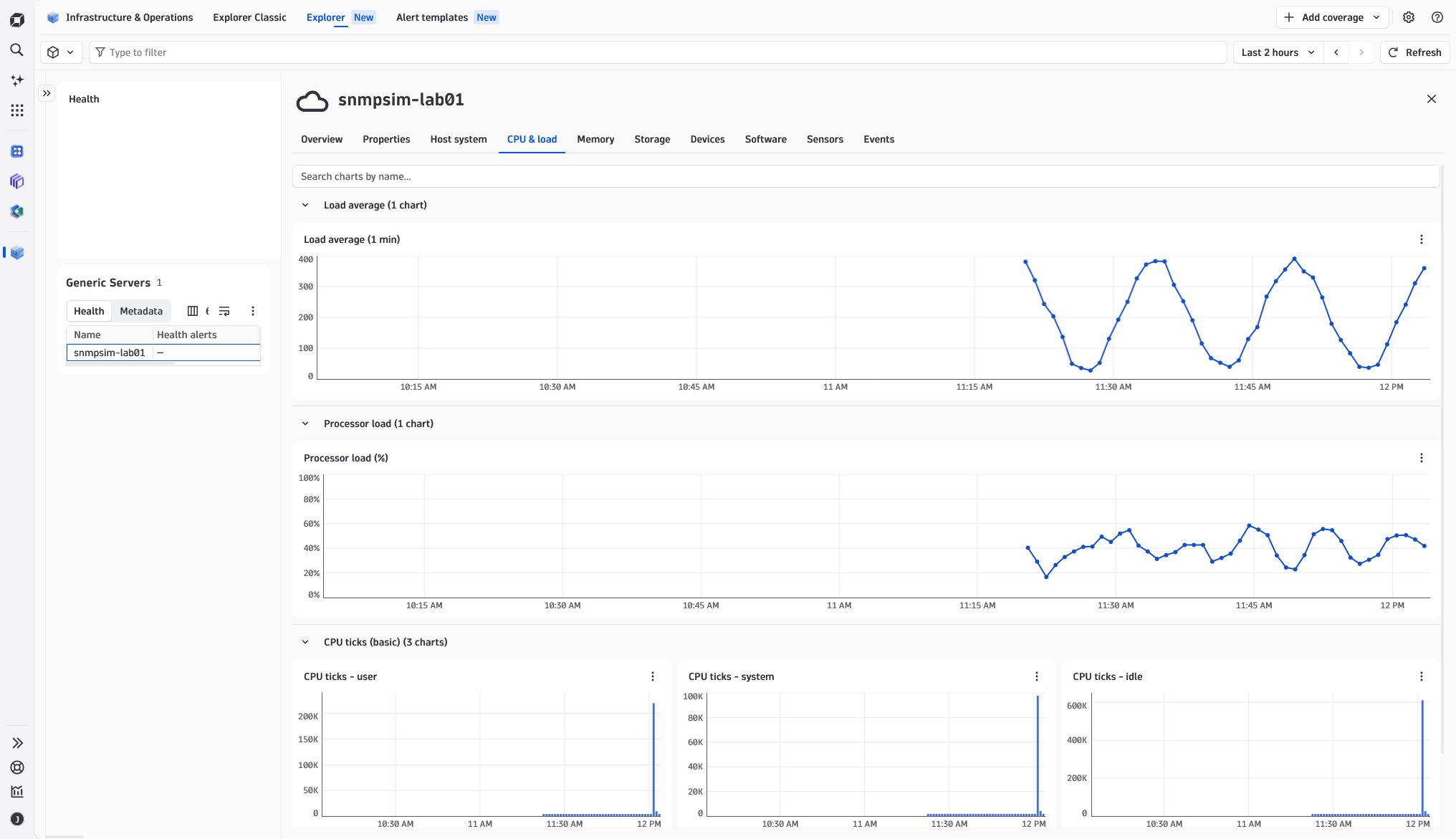Select the CPU & load tab
The width and height of the screenshot is (1456, 839).
[532, 139]
